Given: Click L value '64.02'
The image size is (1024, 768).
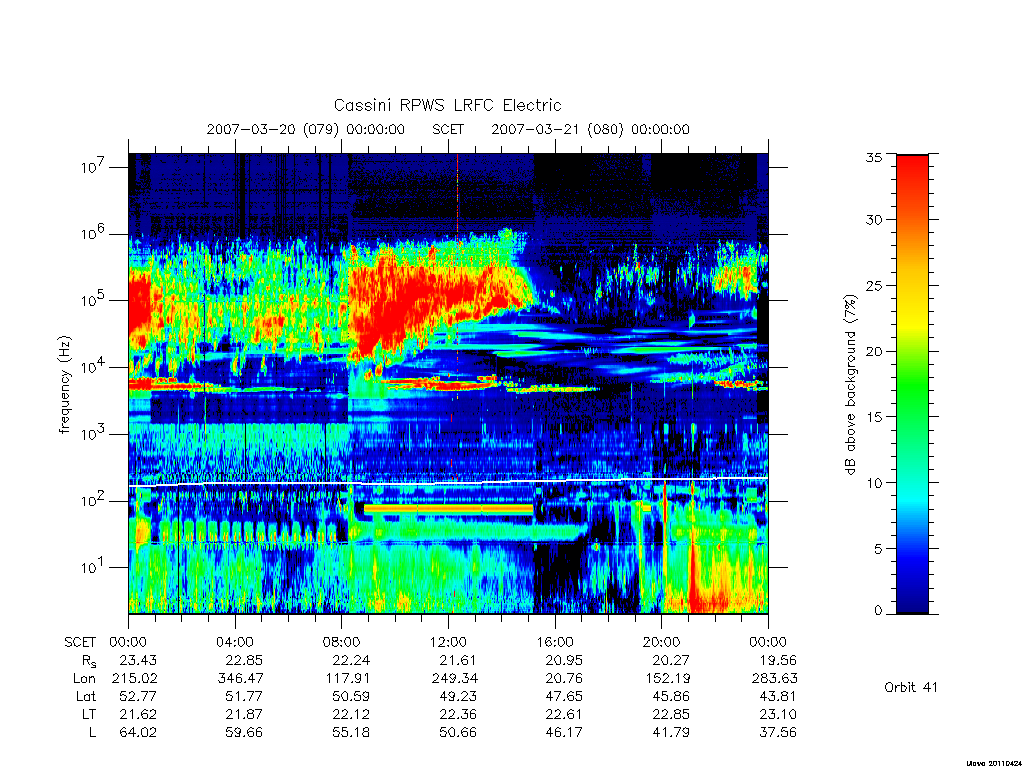Looking at the screenshot, I should [x=138, y=732].
